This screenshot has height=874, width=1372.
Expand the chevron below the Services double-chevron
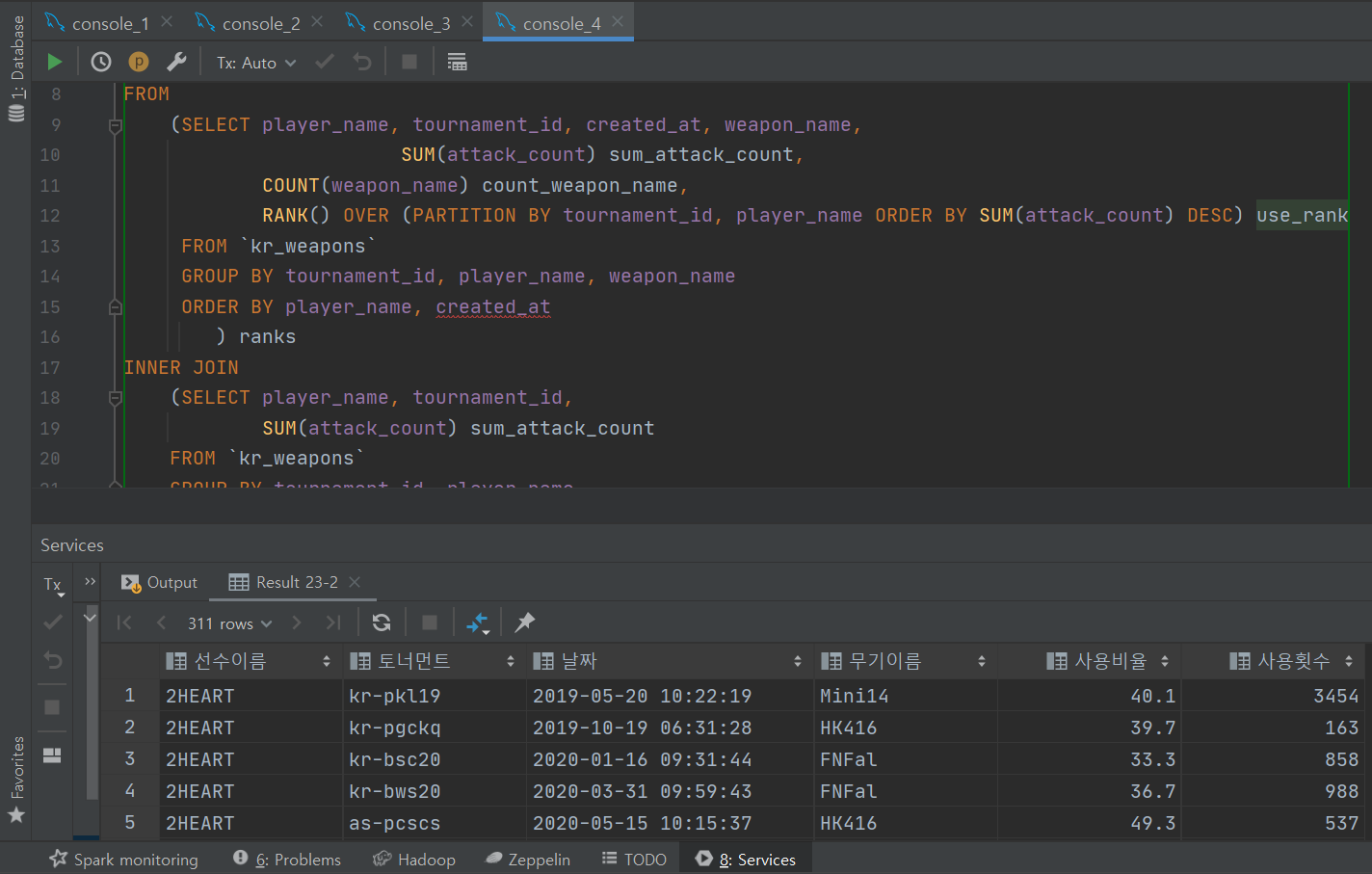click(91, 617)
